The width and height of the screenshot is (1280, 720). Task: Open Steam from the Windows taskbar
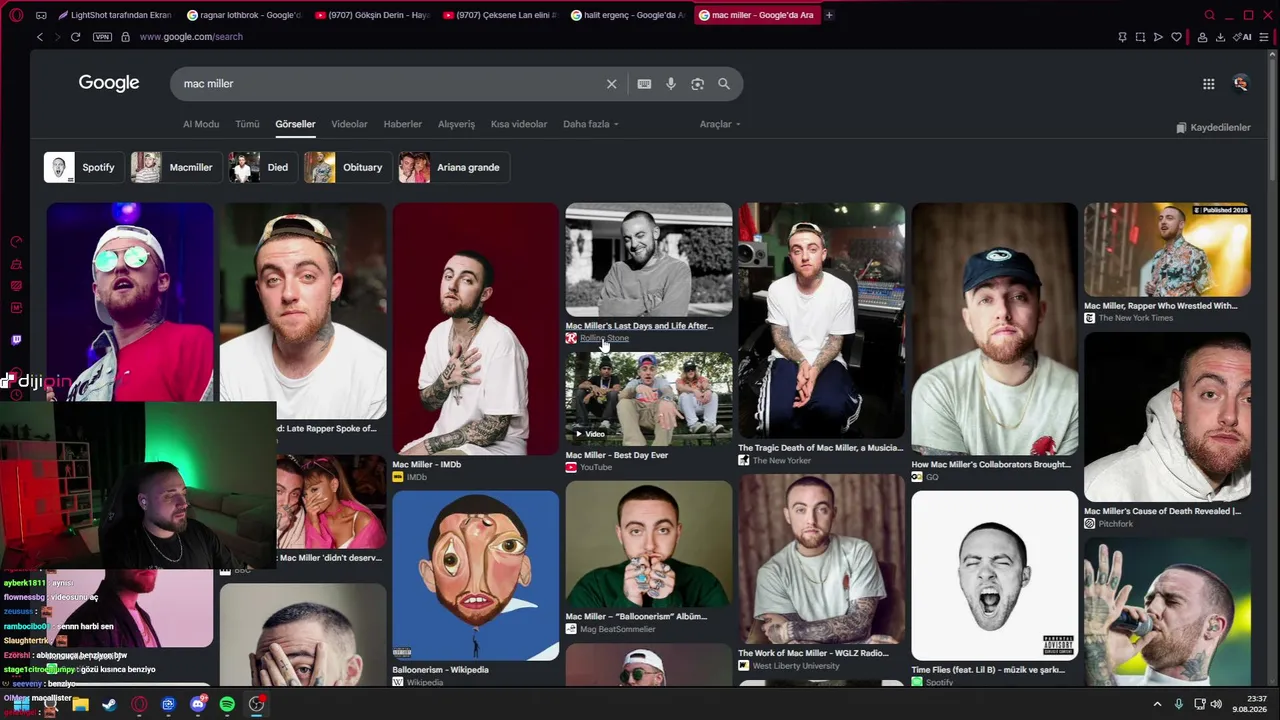[109, 704]
